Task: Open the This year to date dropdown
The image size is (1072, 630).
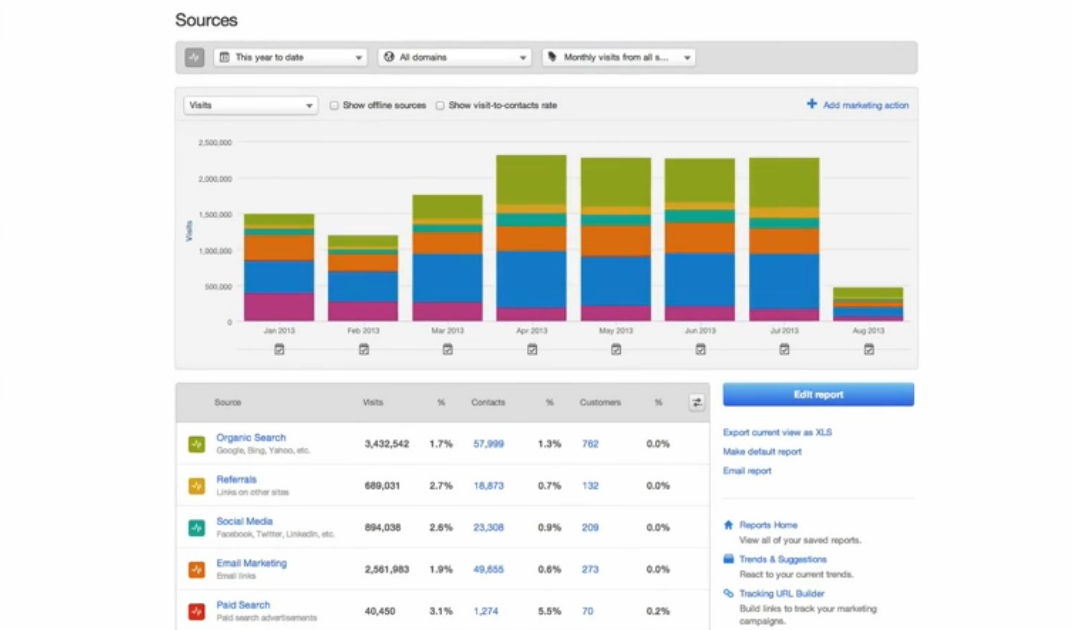Action: point(291,57)
